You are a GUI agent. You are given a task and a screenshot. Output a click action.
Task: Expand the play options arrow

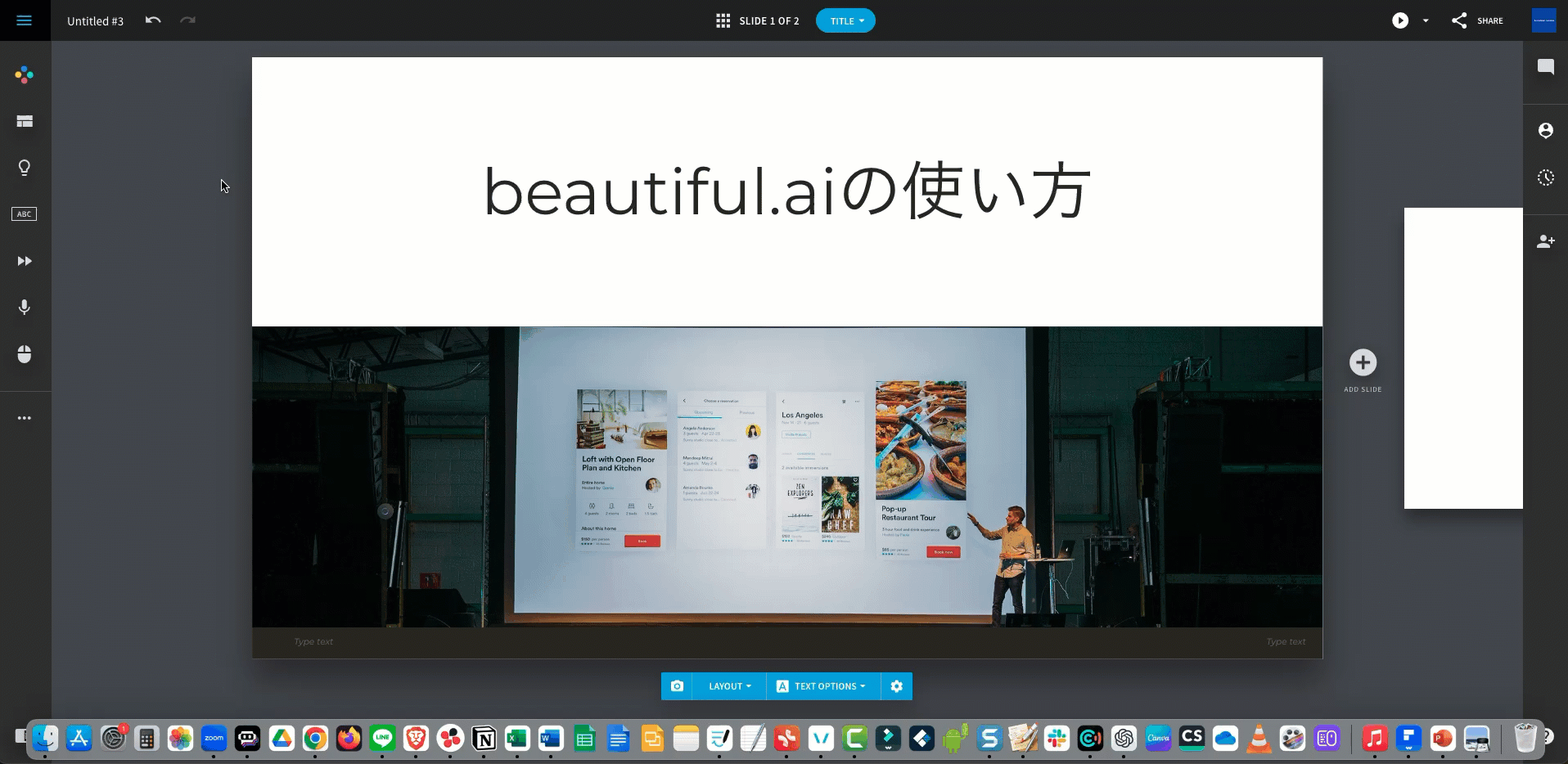[1426, 20]
